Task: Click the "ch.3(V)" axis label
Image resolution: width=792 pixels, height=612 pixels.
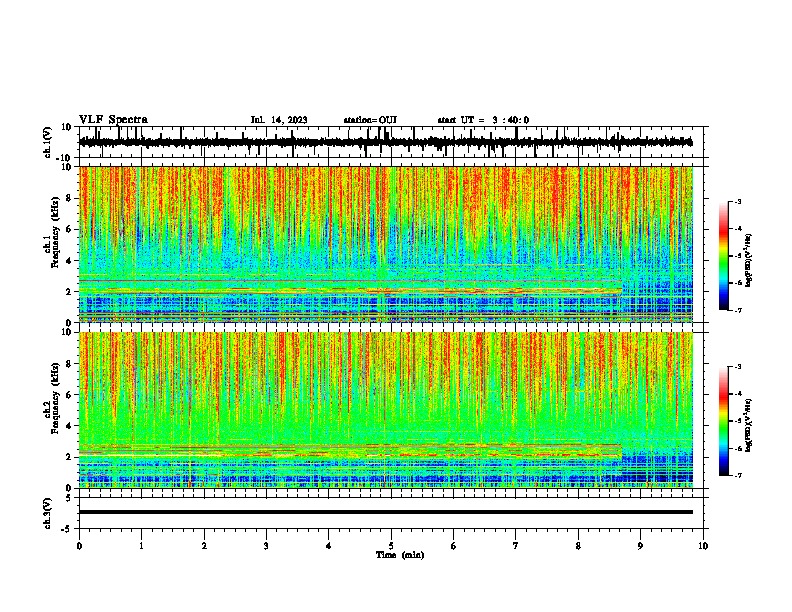Action: click(48, 513)
